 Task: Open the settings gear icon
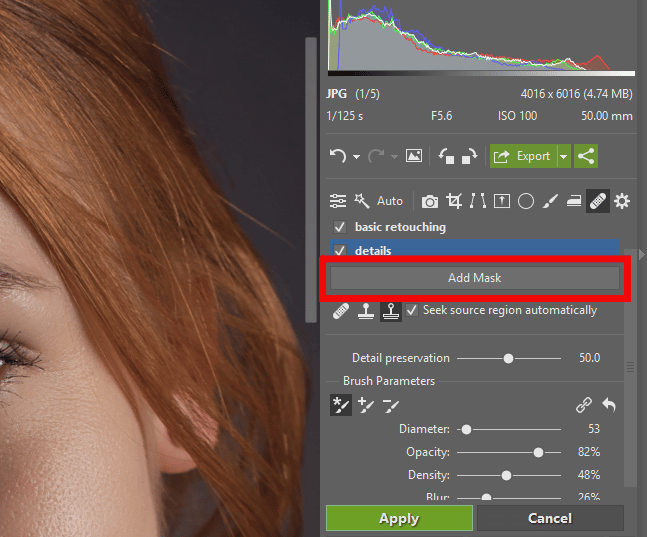pos(622,201)
